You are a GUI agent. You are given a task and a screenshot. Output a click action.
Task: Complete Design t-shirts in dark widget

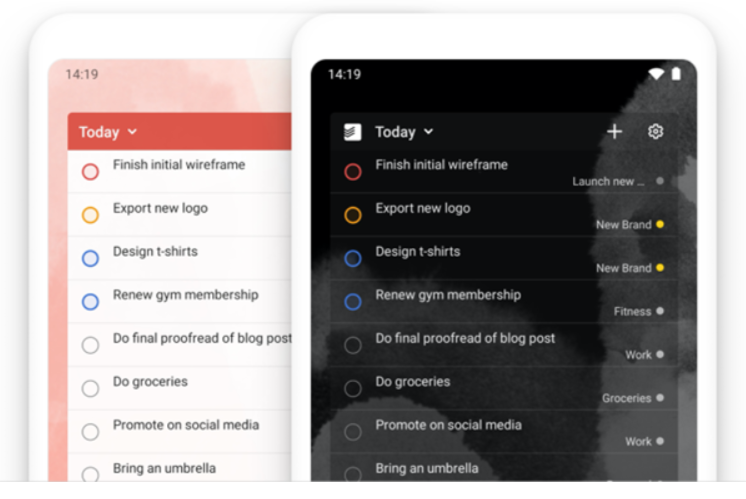353,258
